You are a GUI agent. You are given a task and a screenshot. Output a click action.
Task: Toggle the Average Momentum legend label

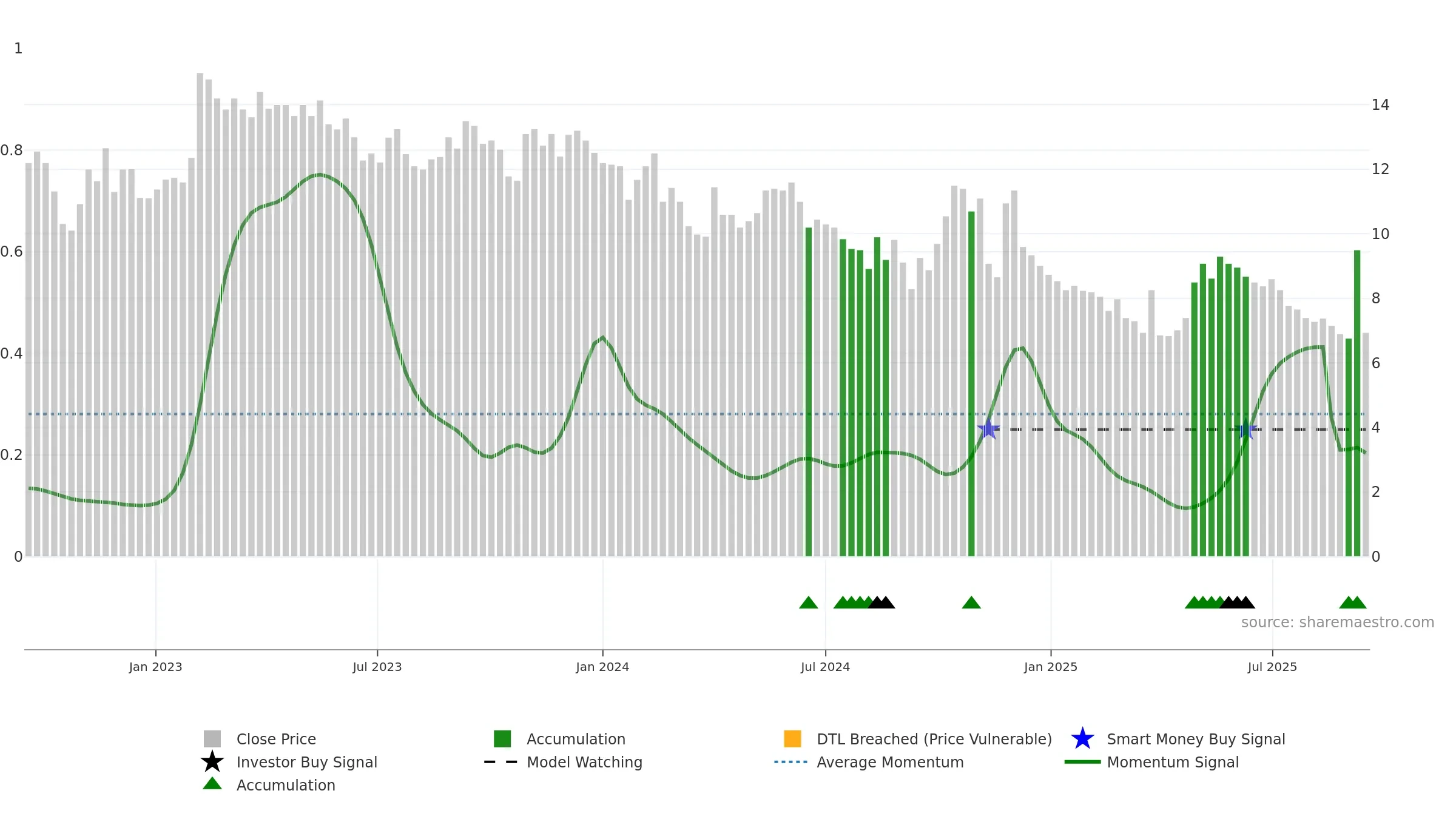[890, 762]
